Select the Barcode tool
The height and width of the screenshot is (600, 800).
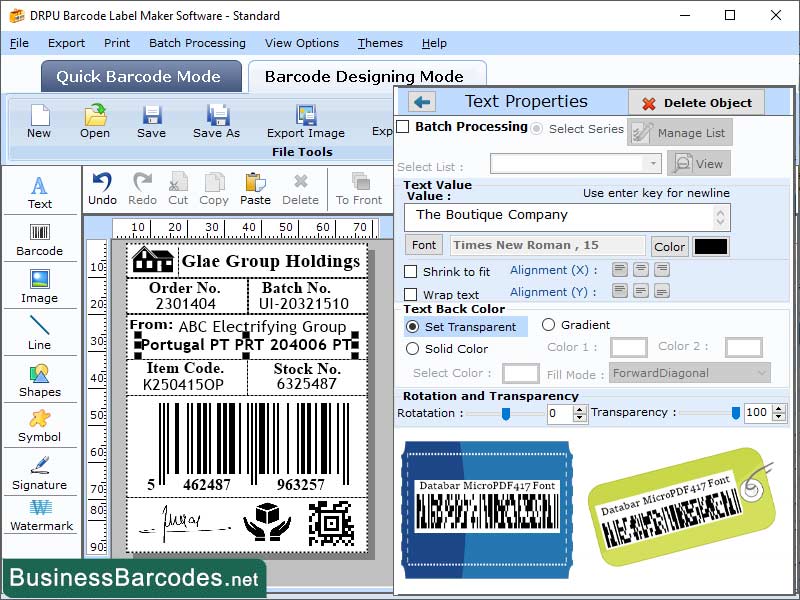click(x=40, y=240)
